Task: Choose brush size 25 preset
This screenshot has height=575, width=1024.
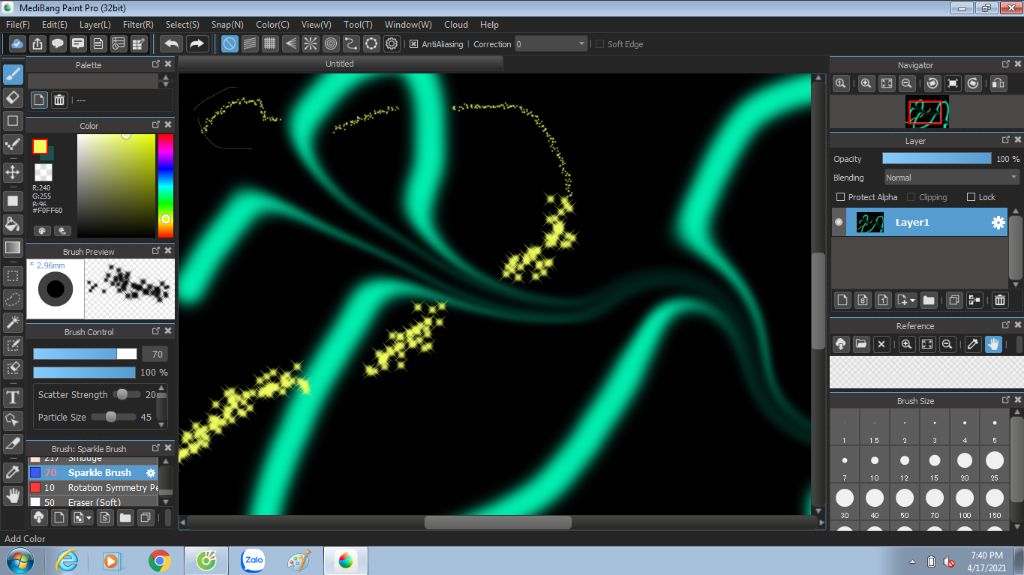Action: point(995,464)
